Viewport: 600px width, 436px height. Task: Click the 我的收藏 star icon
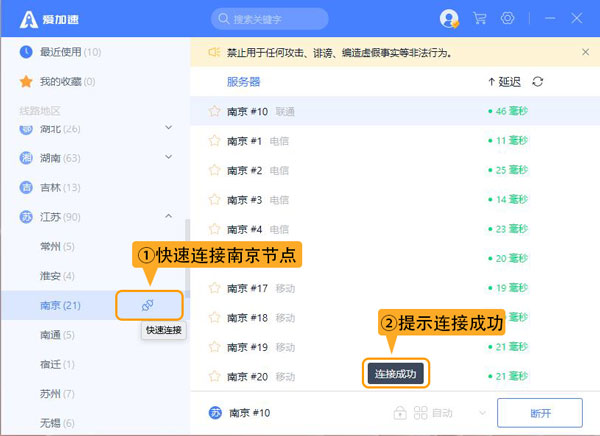click(26, 81)
